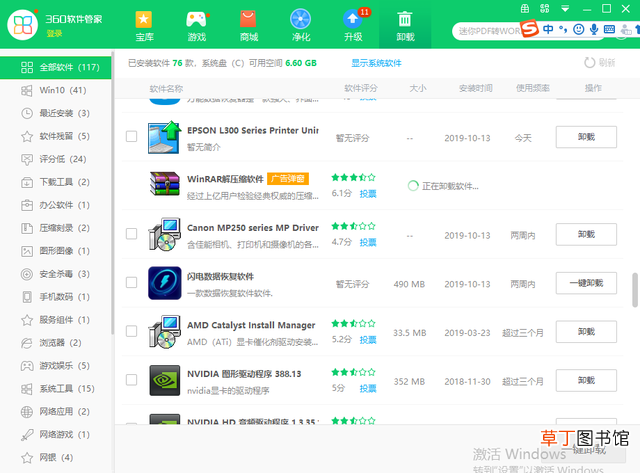
Task: Check the AMD Catalyst Install Manager checkbox
Action: coord(131,331)
